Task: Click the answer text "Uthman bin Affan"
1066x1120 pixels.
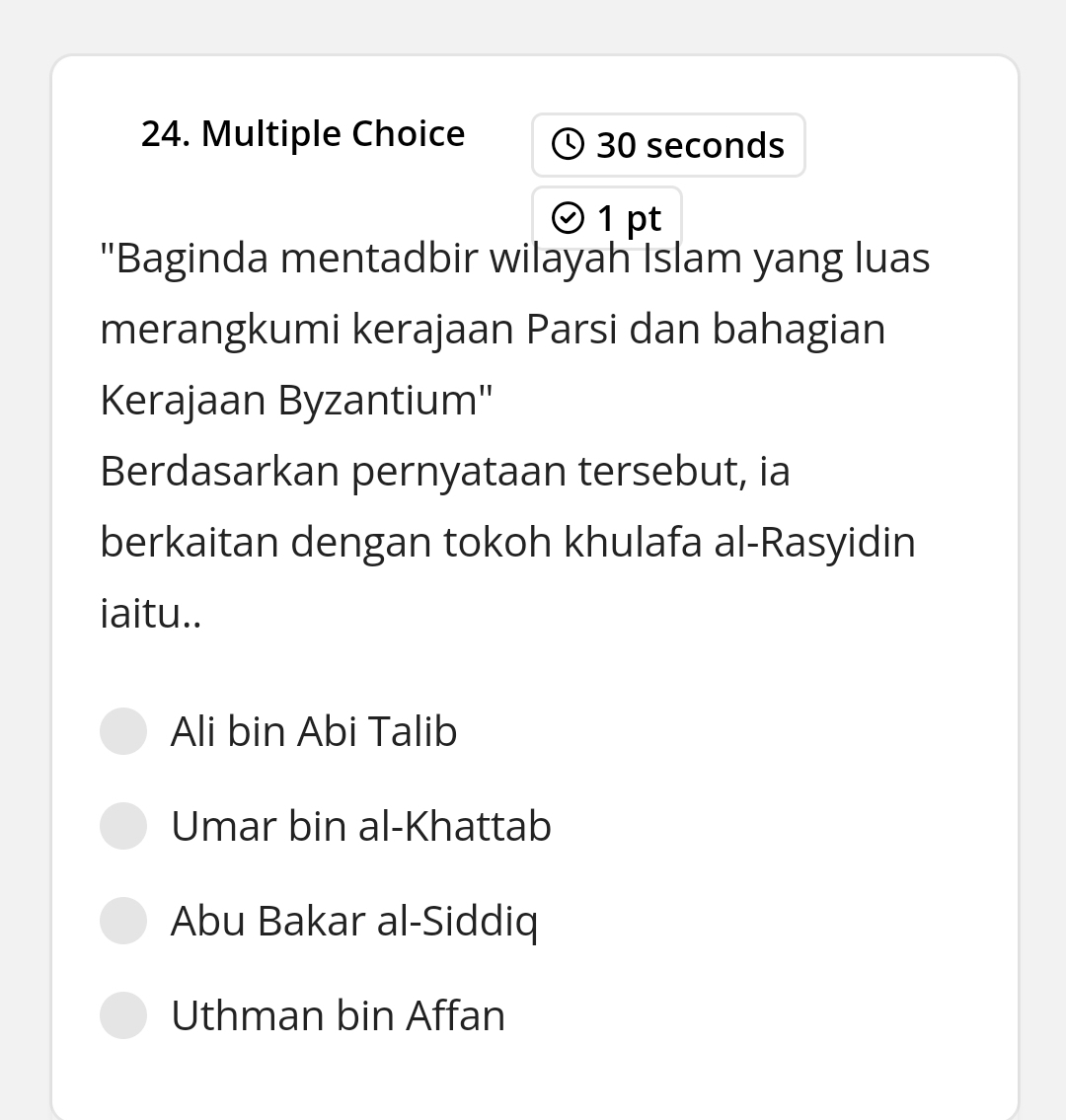Action: (x=338, y=1015)
